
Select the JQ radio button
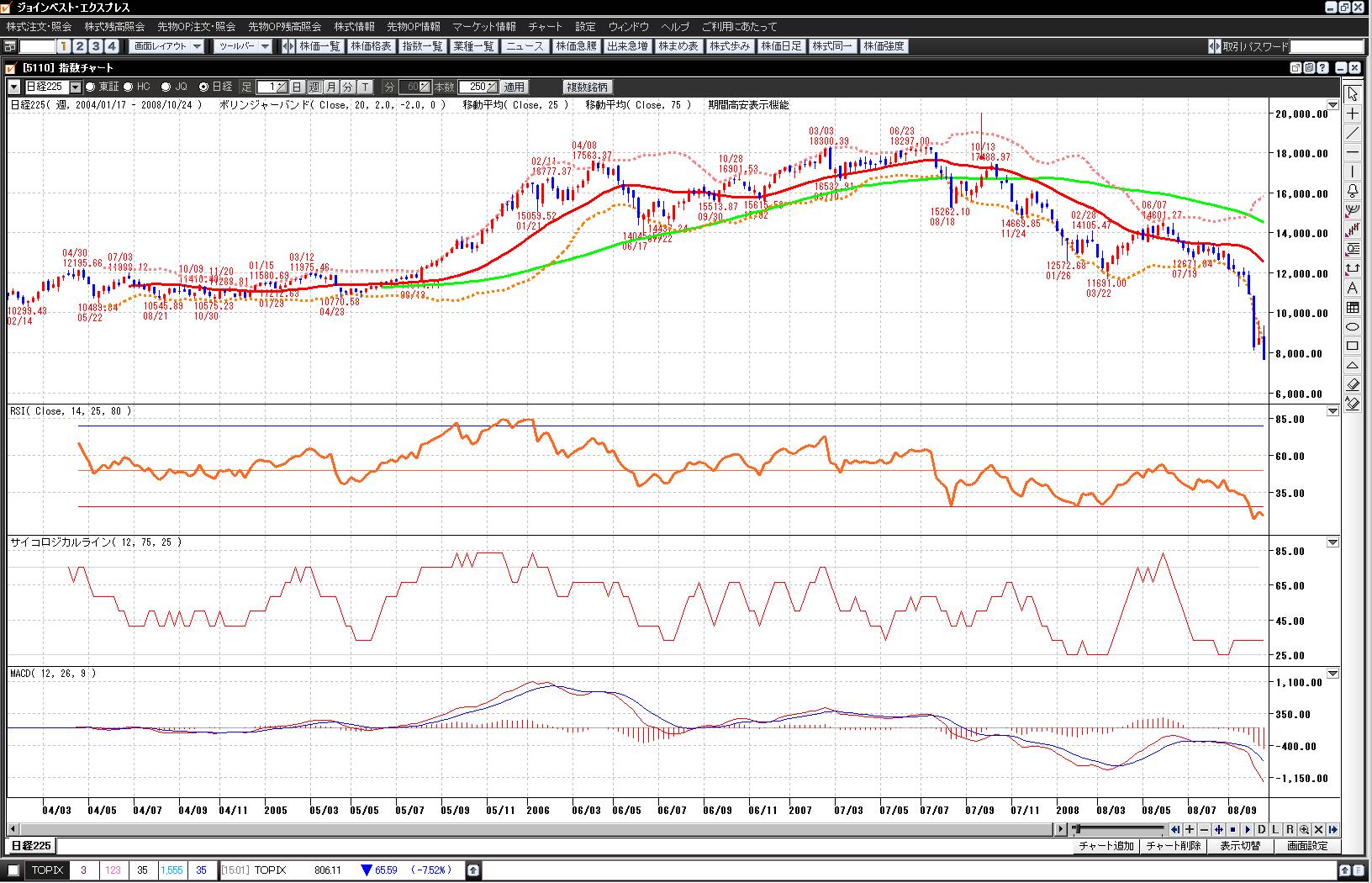pos(166,87)
